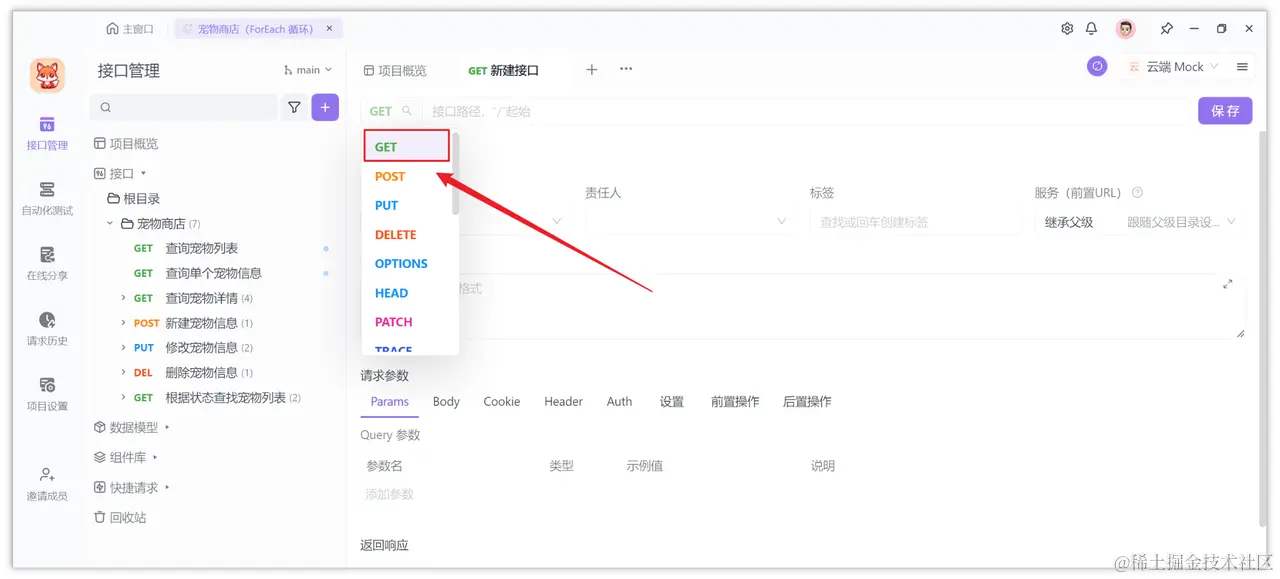
Task: Switch to the Body tab under 请求参数
Action: (445, 401)
